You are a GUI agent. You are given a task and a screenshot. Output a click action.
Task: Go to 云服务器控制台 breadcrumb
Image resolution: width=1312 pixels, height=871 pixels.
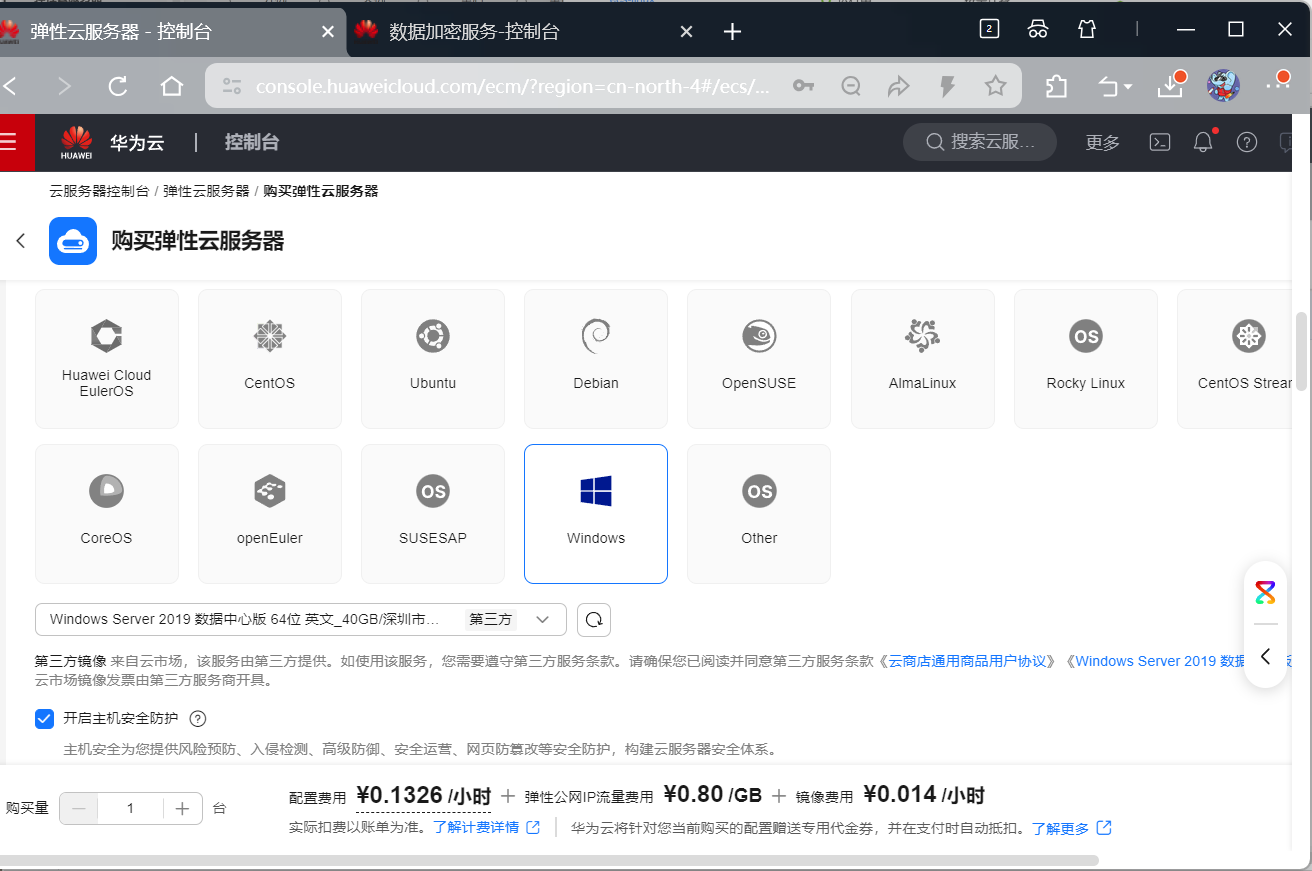click(99, 191)
